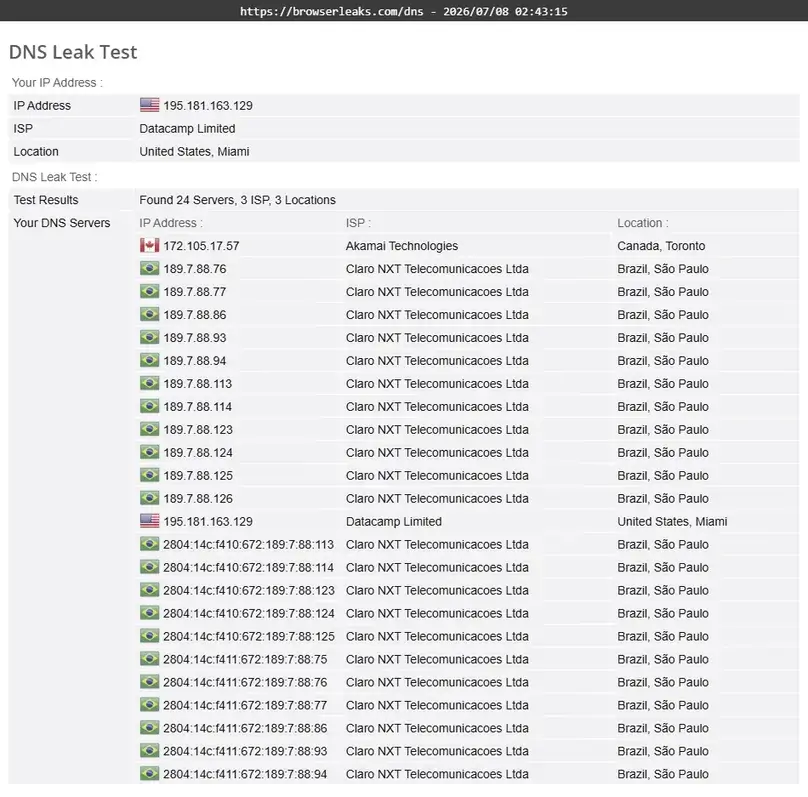This screenshot has width=808, height=797.
Task: Click the DNS server address 189.7.88.93
Action: pos(195,338)
